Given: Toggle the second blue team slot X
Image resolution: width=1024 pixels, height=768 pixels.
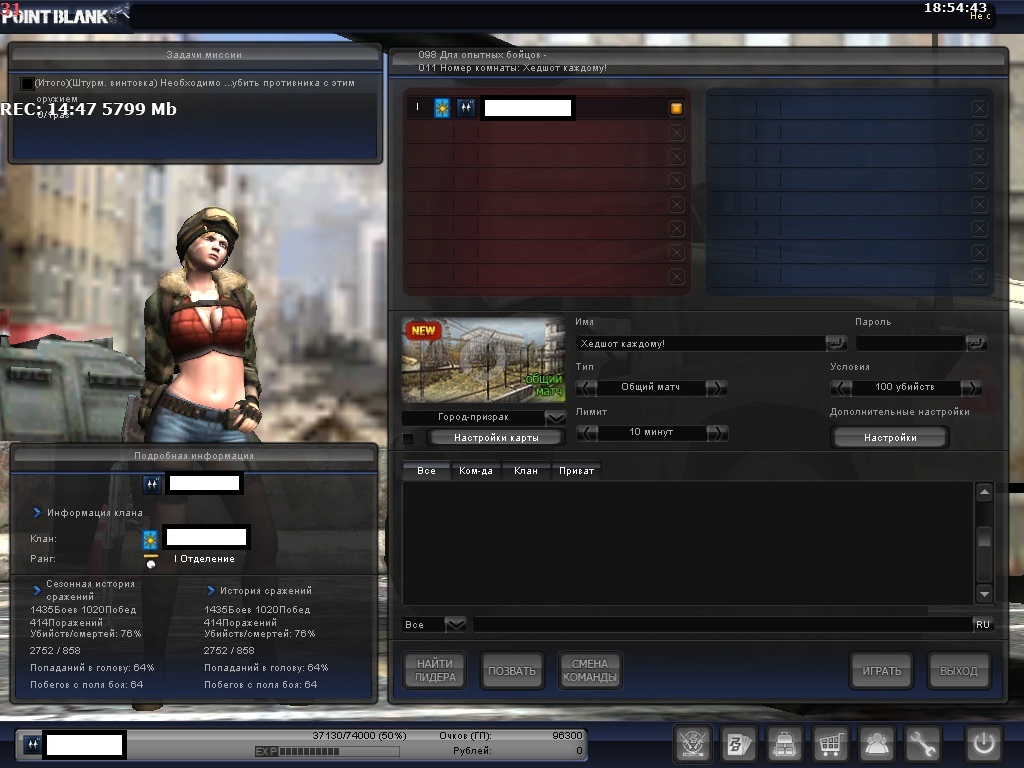Looking at the screenshot, I should [x=979, y=133].
